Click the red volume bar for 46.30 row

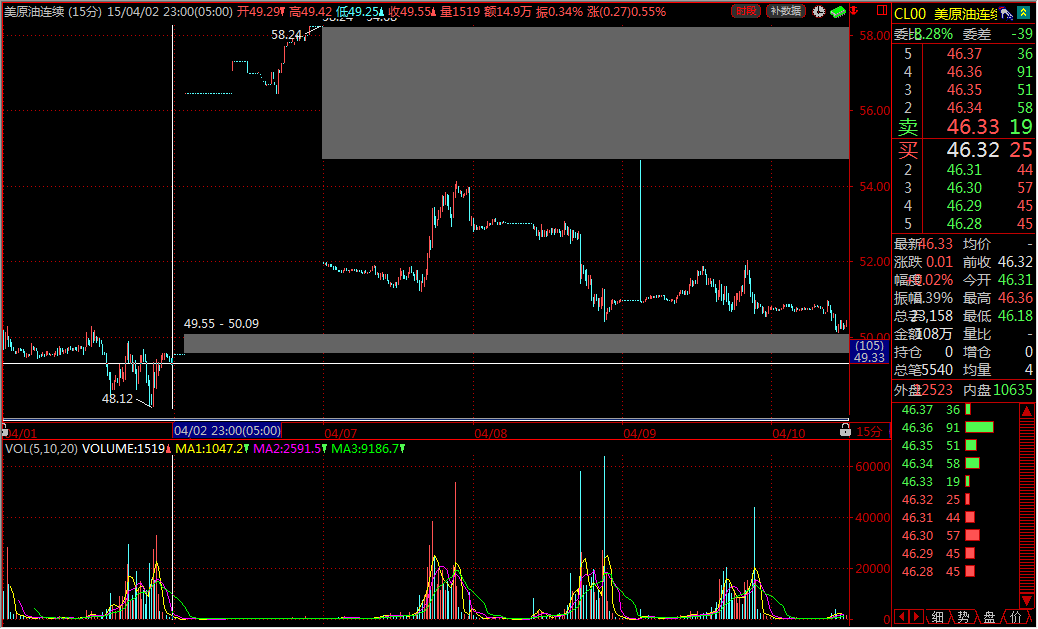[972, 535]
